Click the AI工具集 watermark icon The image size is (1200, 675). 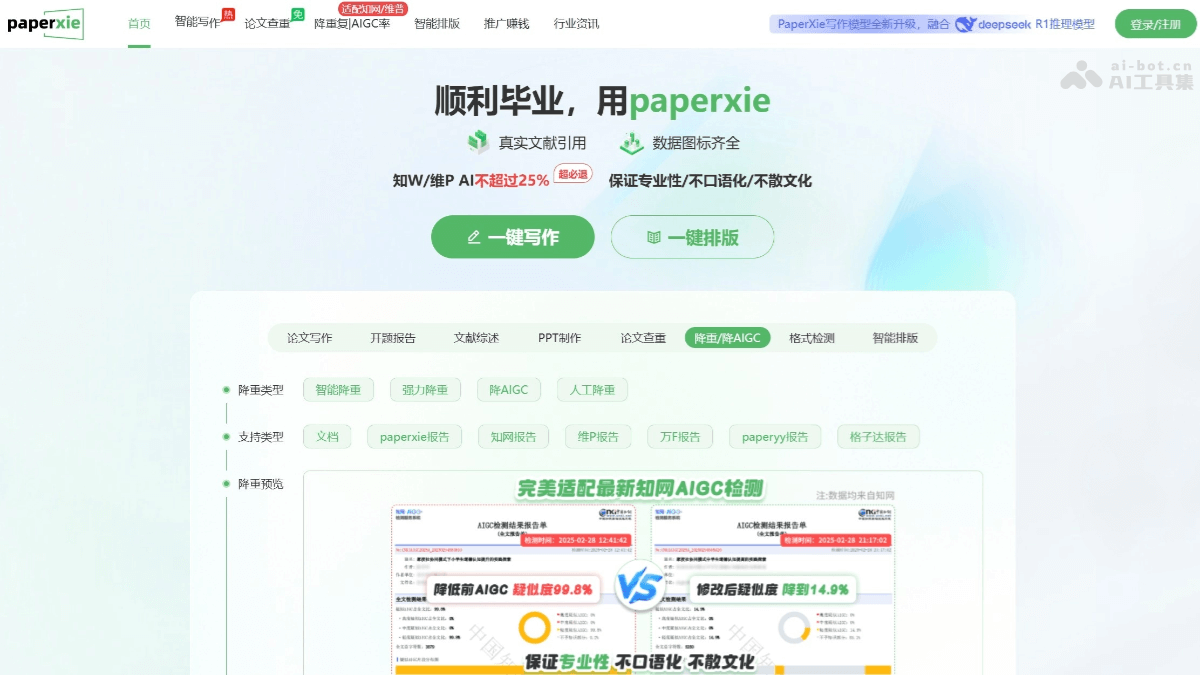pyautogui.click(x=1079, y=76)
